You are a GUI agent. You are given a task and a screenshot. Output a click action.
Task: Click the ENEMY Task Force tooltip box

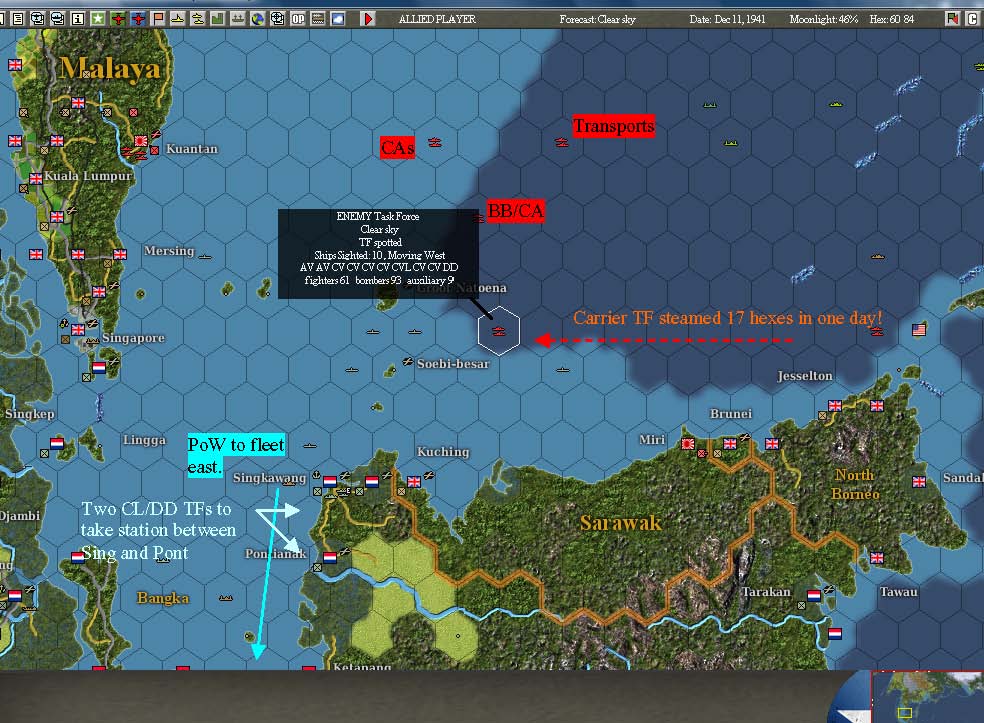378,254
